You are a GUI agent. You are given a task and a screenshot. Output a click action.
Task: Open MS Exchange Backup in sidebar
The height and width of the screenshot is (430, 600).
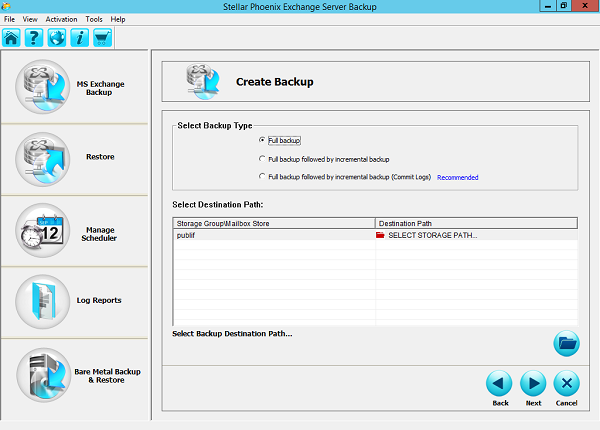43,87
